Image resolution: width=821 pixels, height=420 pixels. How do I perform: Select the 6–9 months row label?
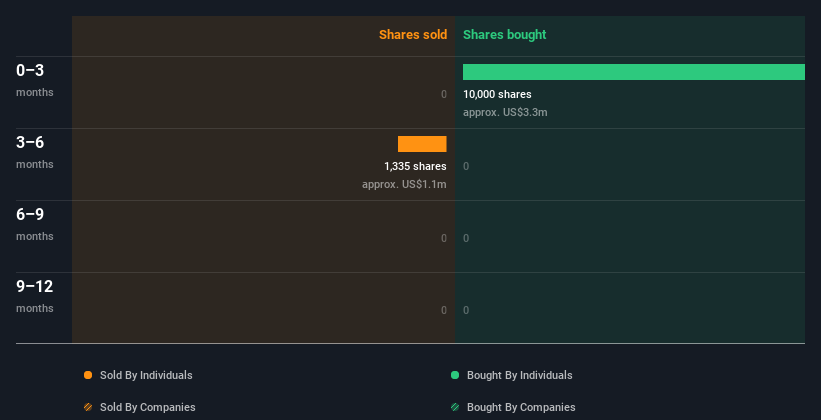(x=35, y=224)
